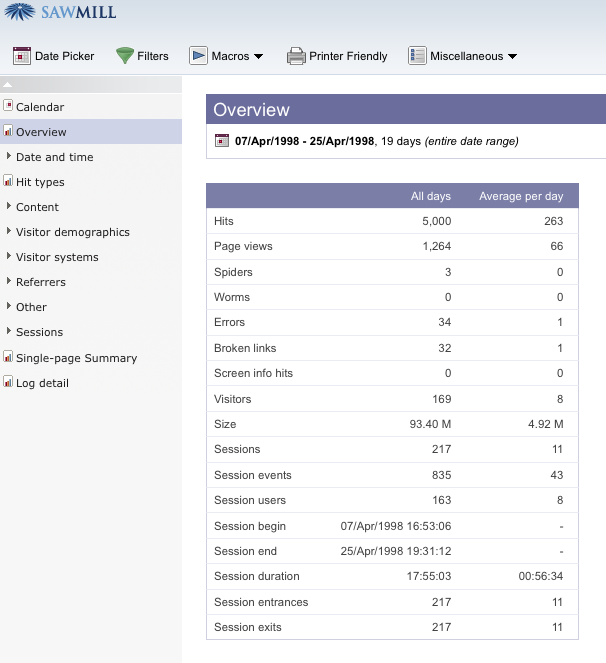Open the Calendar report in sidebar
This screenshot has height=663, width=606.
[x=40, y=107]
